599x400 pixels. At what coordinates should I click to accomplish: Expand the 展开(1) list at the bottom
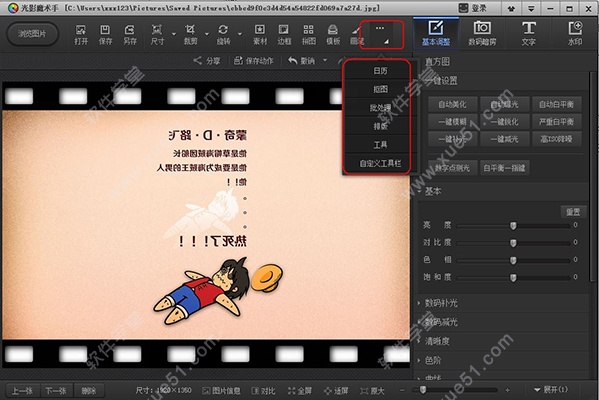click(551, 390)
